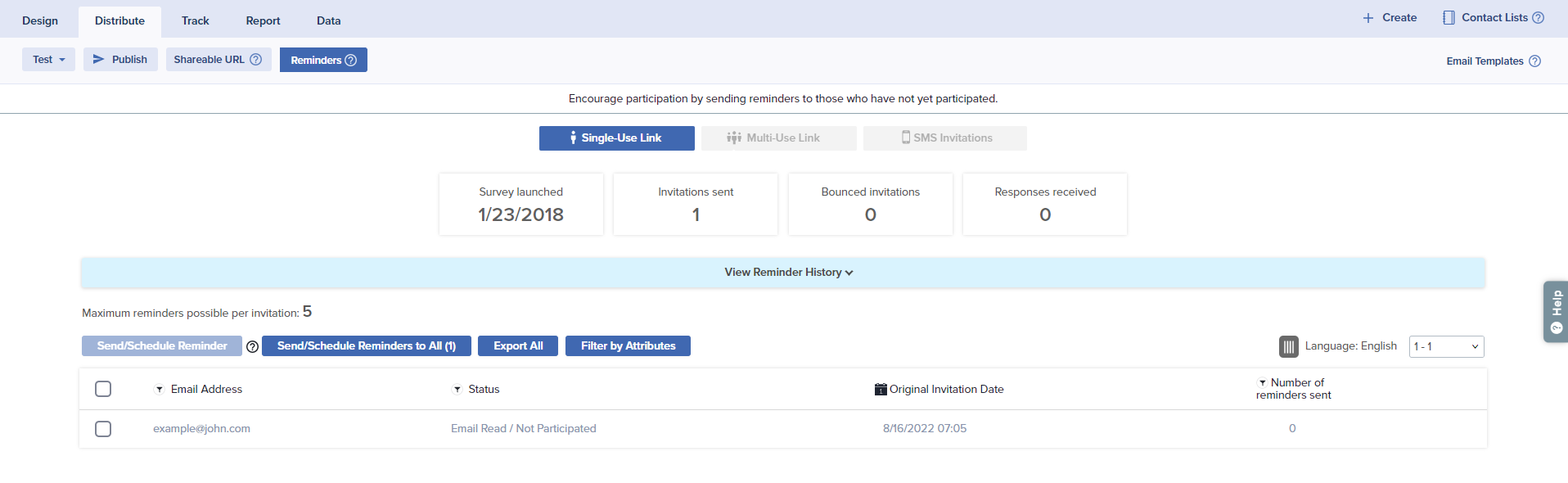Click Send/Schedule Reminders to All (1) button

366,346
